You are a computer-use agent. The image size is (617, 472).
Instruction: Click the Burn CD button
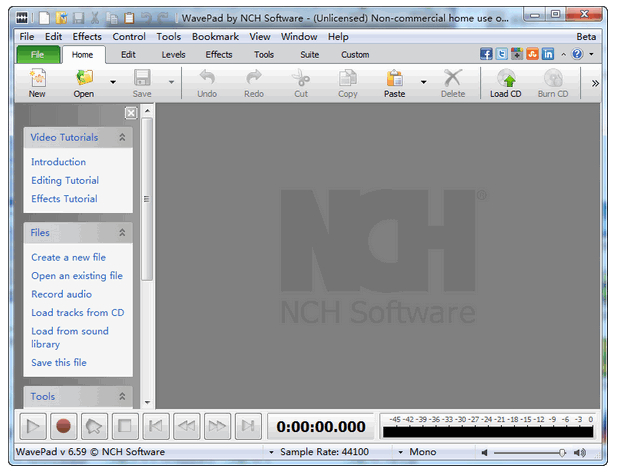click(553, 83)
